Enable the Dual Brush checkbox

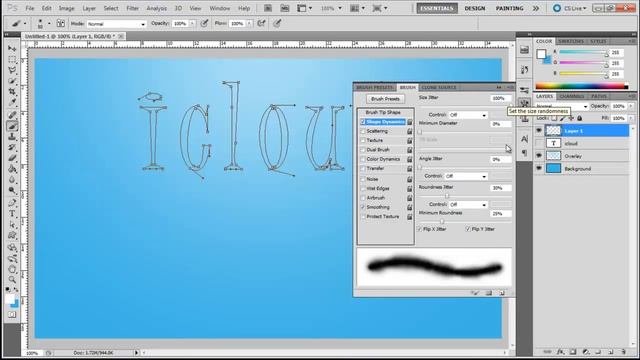click(x=362, y=150)
